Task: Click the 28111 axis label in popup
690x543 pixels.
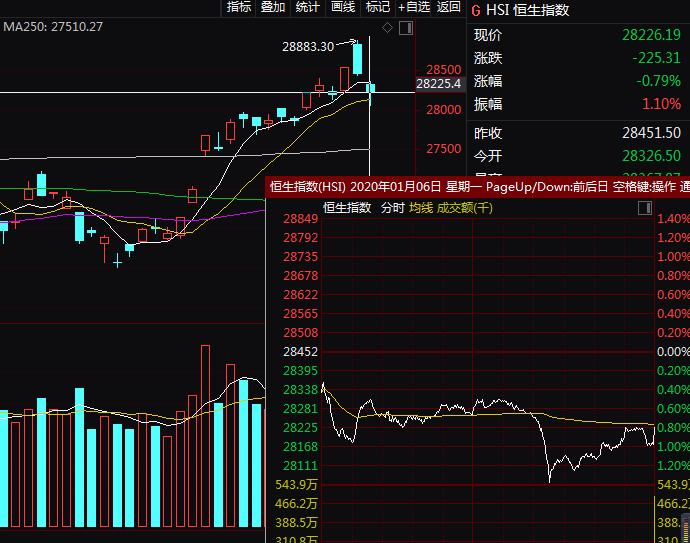Action: pyautogui.click(x=301, y=466)
